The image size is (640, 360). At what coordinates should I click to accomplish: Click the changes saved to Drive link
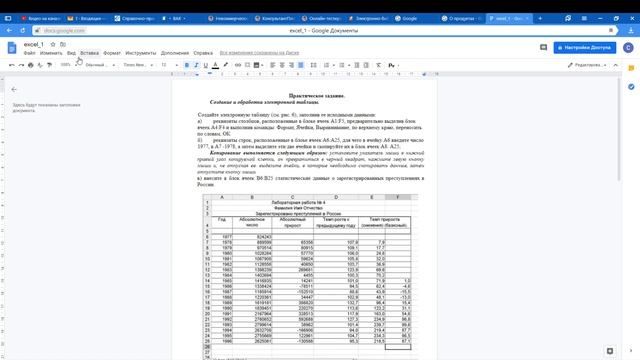click(259, 53)
